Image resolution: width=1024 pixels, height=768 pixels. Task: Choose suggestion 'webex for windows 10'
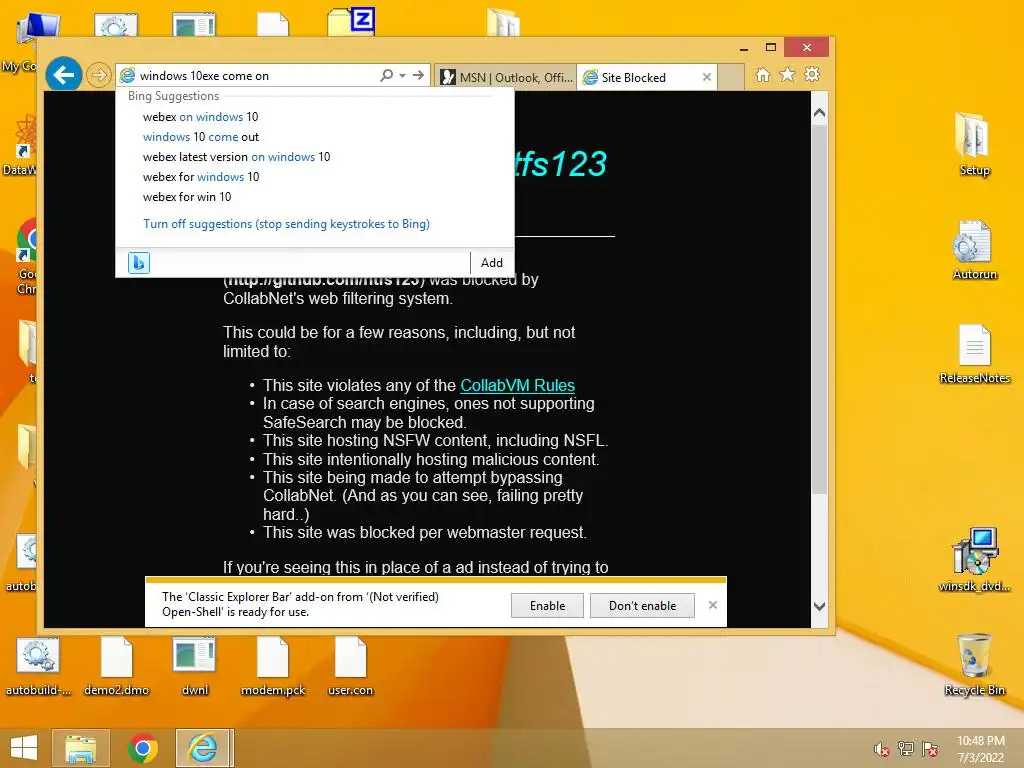point(201,177)
